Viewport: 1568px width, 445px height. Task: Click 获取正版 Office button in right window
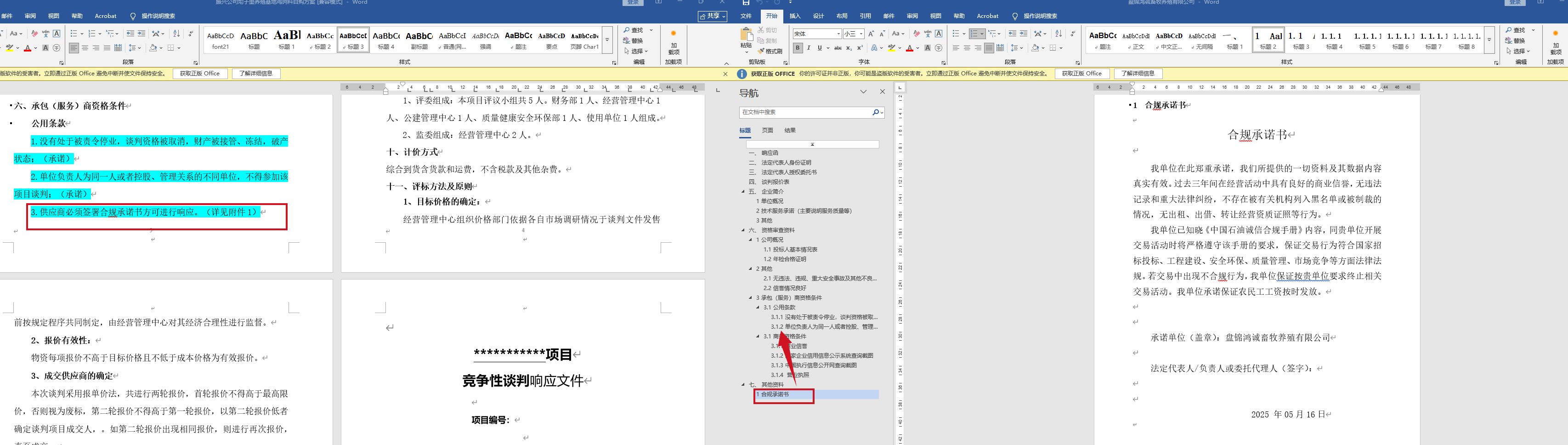click(x=1081, y=74)
